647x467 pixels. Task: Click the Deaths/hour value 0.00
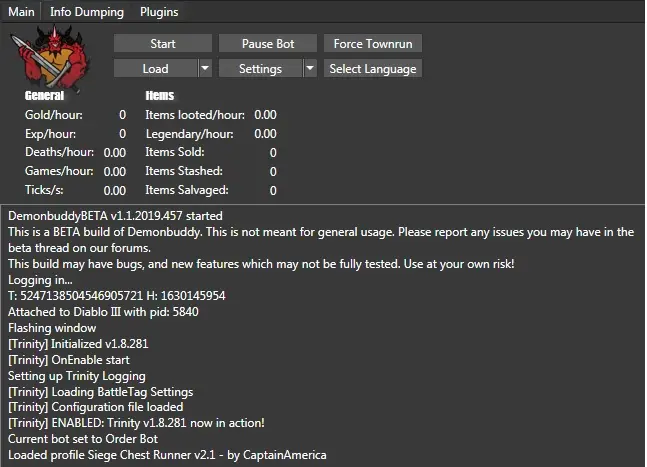point(115,153)
